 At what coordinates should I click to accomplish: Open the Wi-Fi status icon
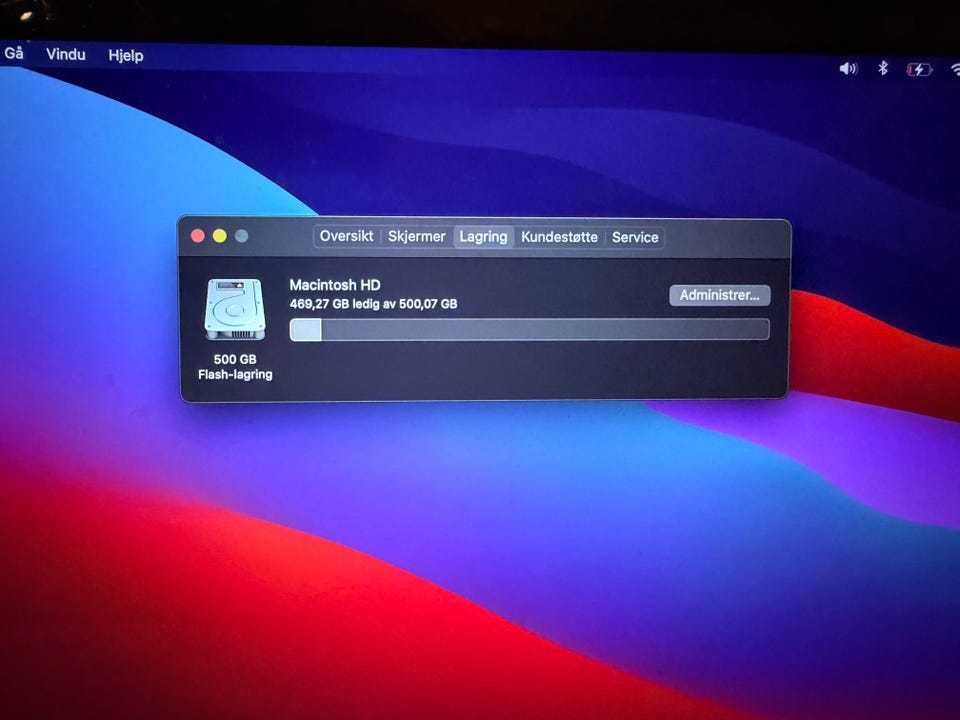(x=955, y=70)
